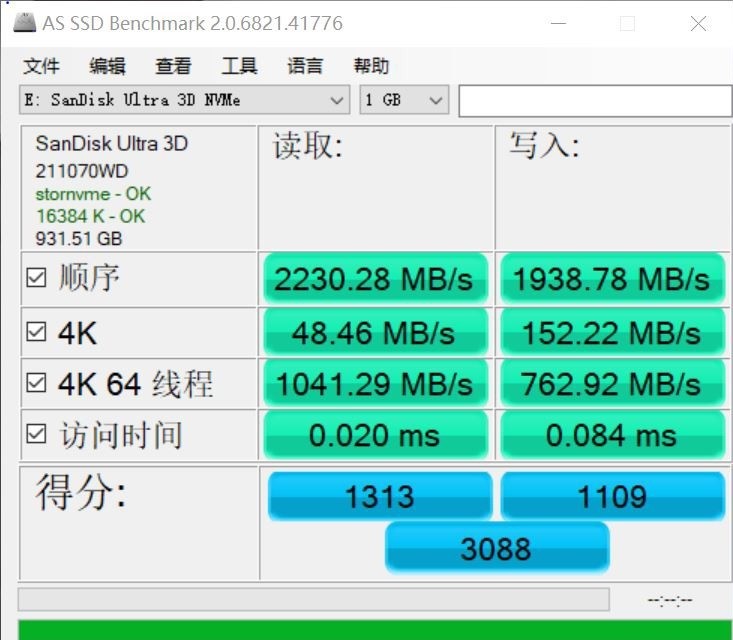733x640 pixels.
Task: Click the 16384 K - OK alignment text
Action: pyautogui.click(x=90, y=216)
